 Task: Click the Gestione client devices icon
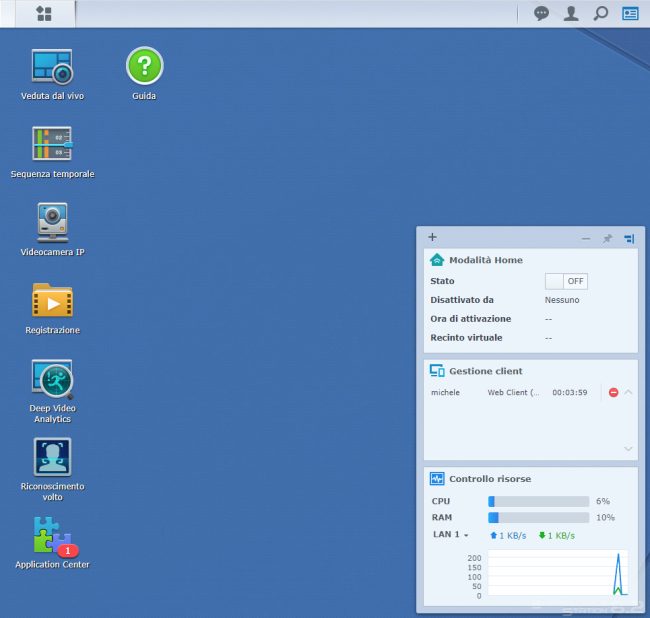pyautogui.click(x=437, y=371)
